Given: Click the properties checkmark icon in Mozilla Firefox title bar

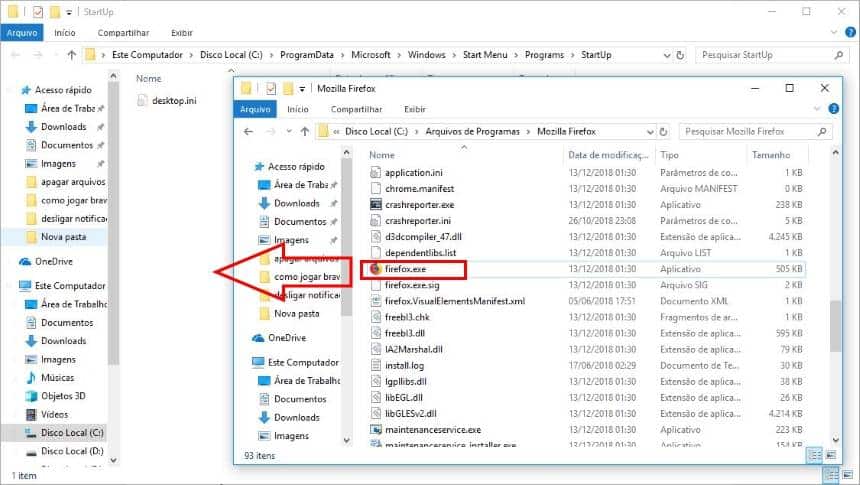Looking at the screenshot, I should pos(271,88).
